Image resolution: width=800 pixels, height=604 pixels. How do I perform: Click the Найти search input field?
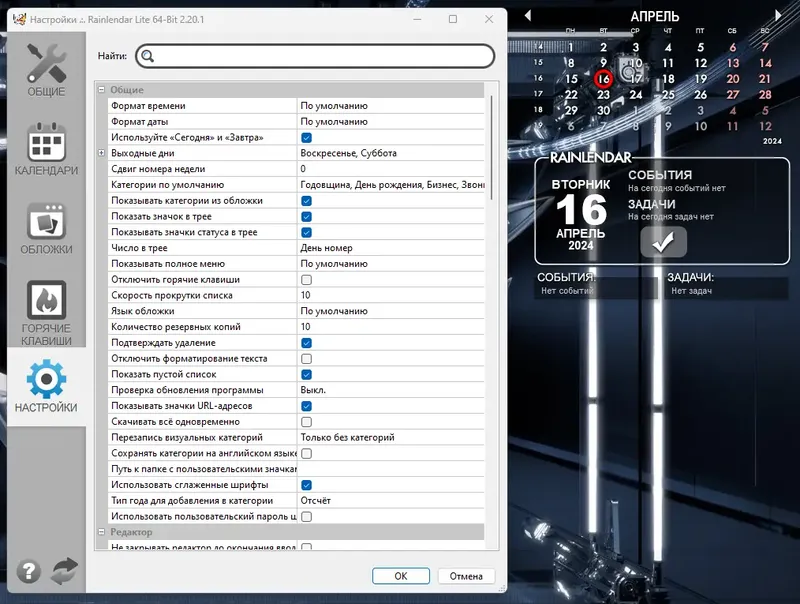[315, 56]
